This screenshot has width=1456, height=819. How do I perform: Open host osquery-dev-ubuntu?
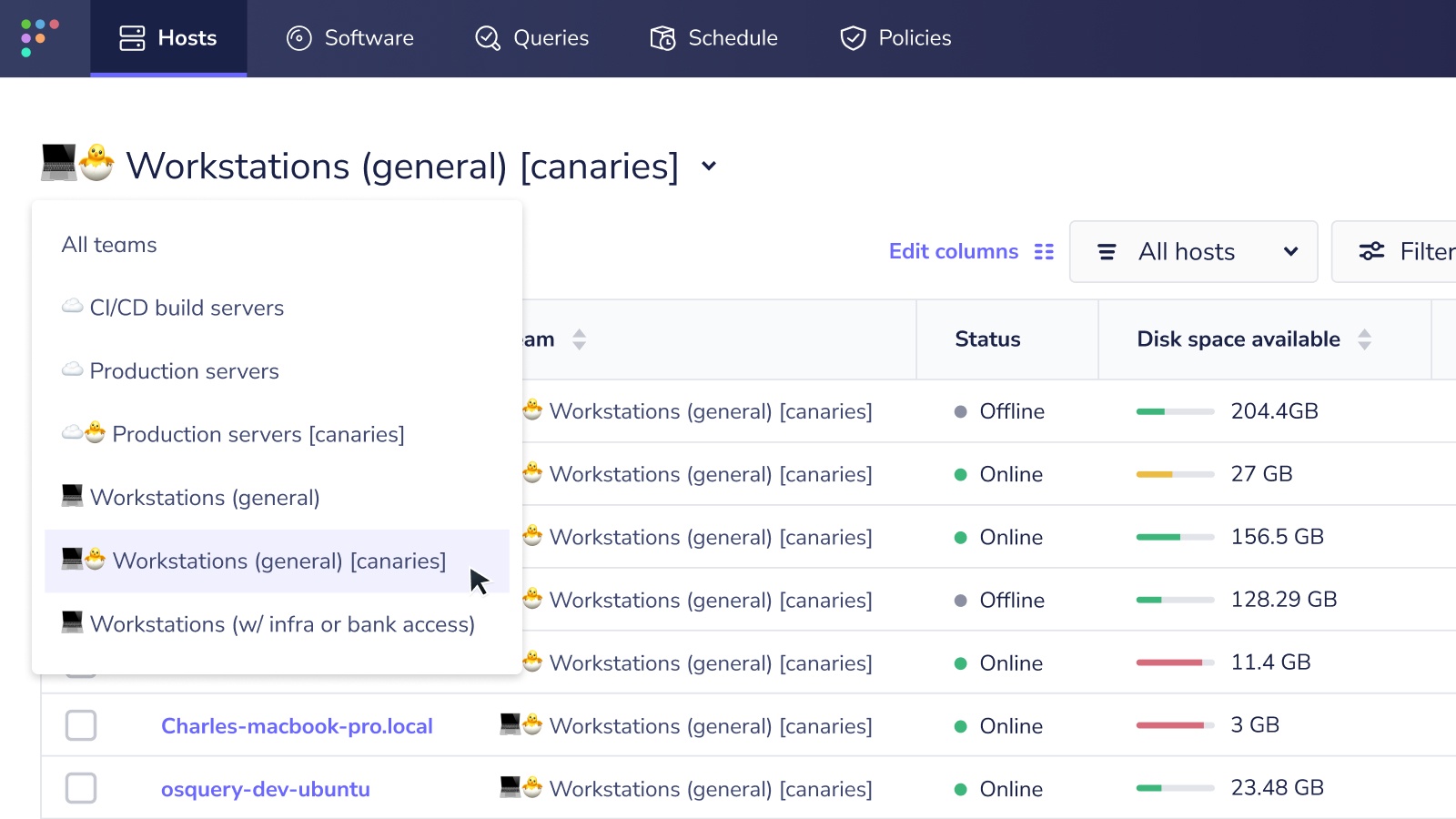[x=266, y=789]
